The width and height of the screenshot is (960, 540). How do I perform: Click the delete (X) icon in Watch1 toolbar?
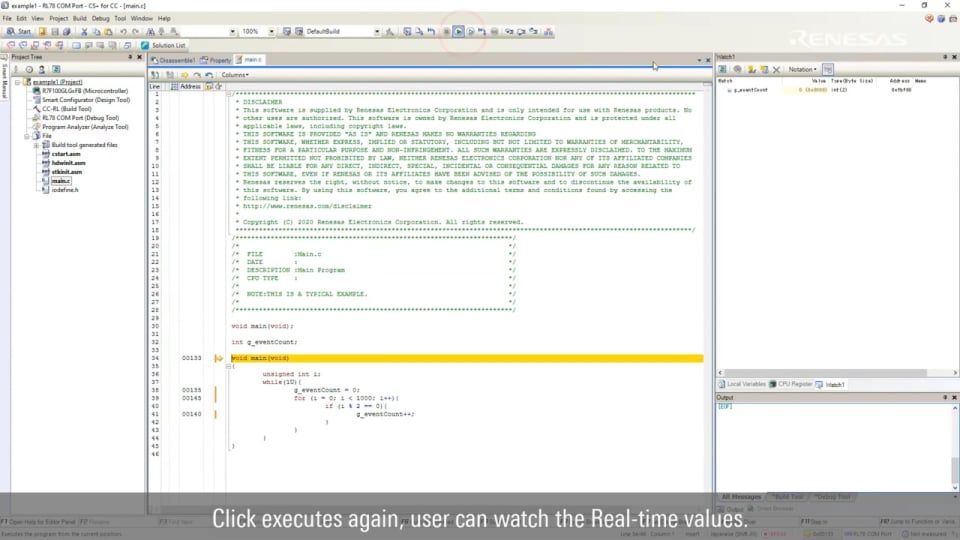pos(776,69)
